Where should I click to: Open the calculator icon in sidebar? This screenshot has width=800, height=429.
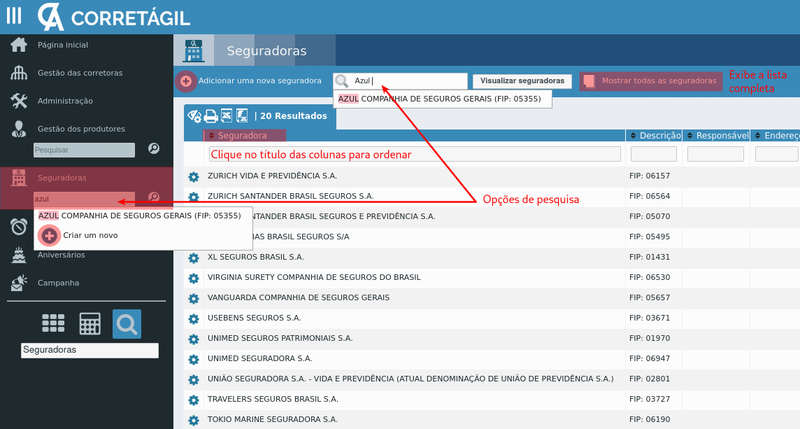(x=90, y=323)
